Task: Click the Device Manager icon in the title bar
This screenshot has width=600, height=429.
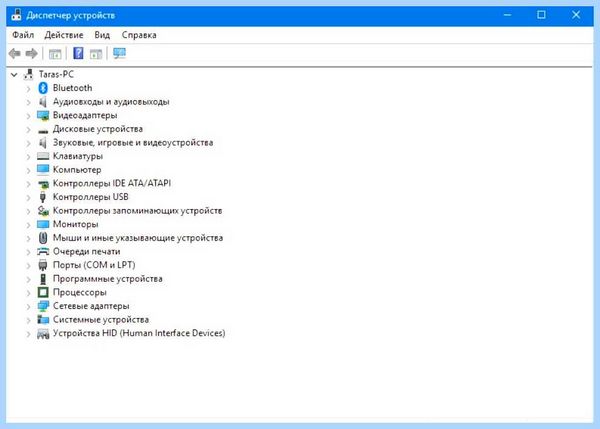Action: click(16, 15)
